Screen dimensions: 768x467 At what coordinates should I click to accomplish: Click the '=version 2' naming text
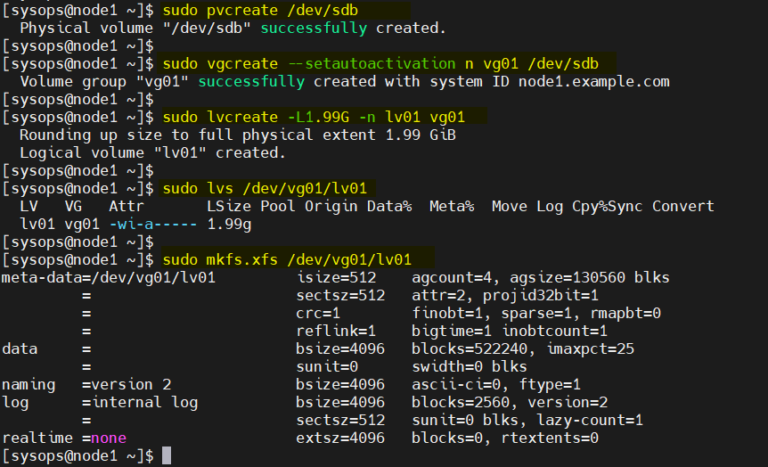click(126, 385)
